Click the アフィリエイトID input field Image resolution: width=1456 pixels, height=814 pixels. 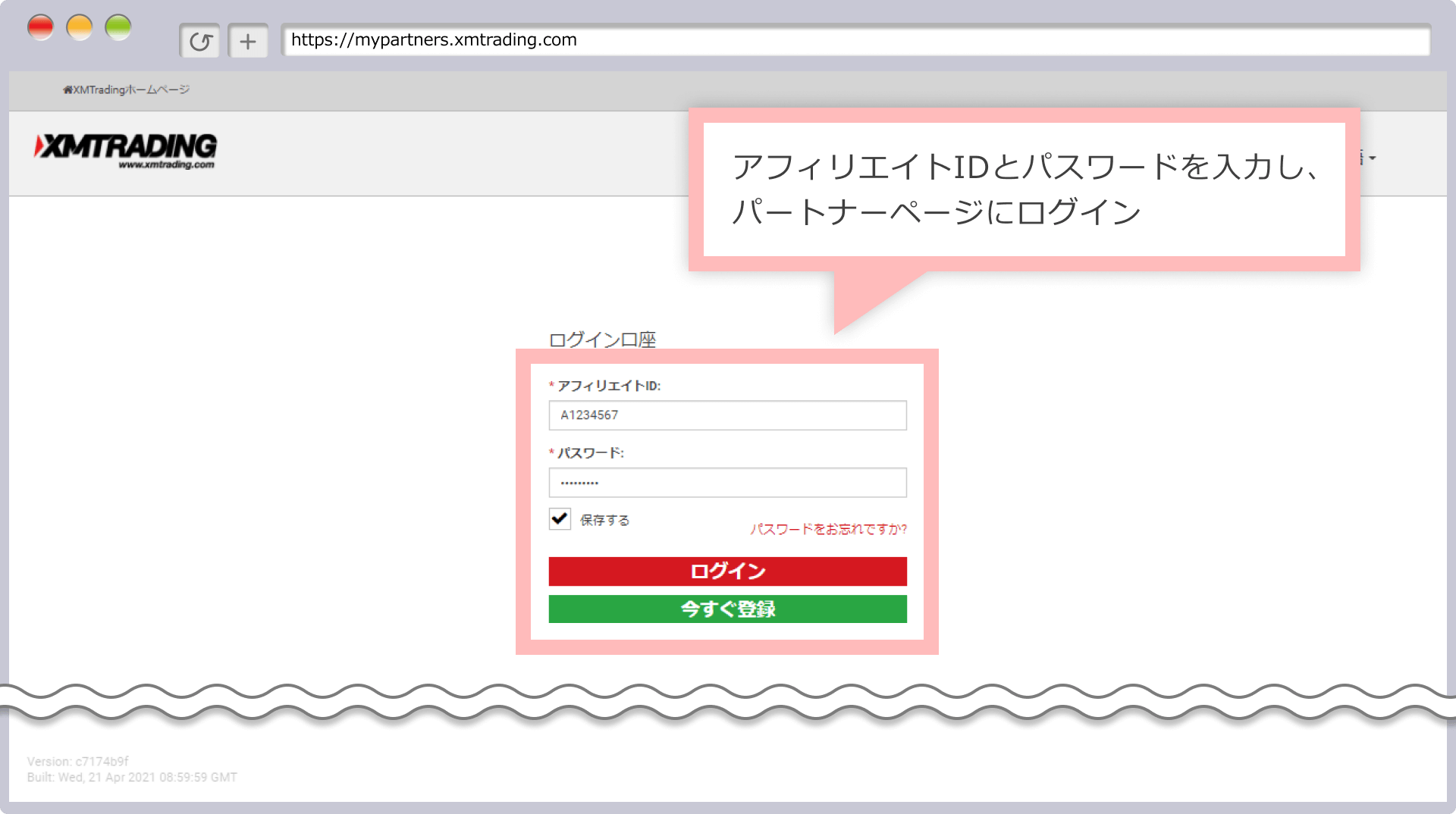point(727,415)
